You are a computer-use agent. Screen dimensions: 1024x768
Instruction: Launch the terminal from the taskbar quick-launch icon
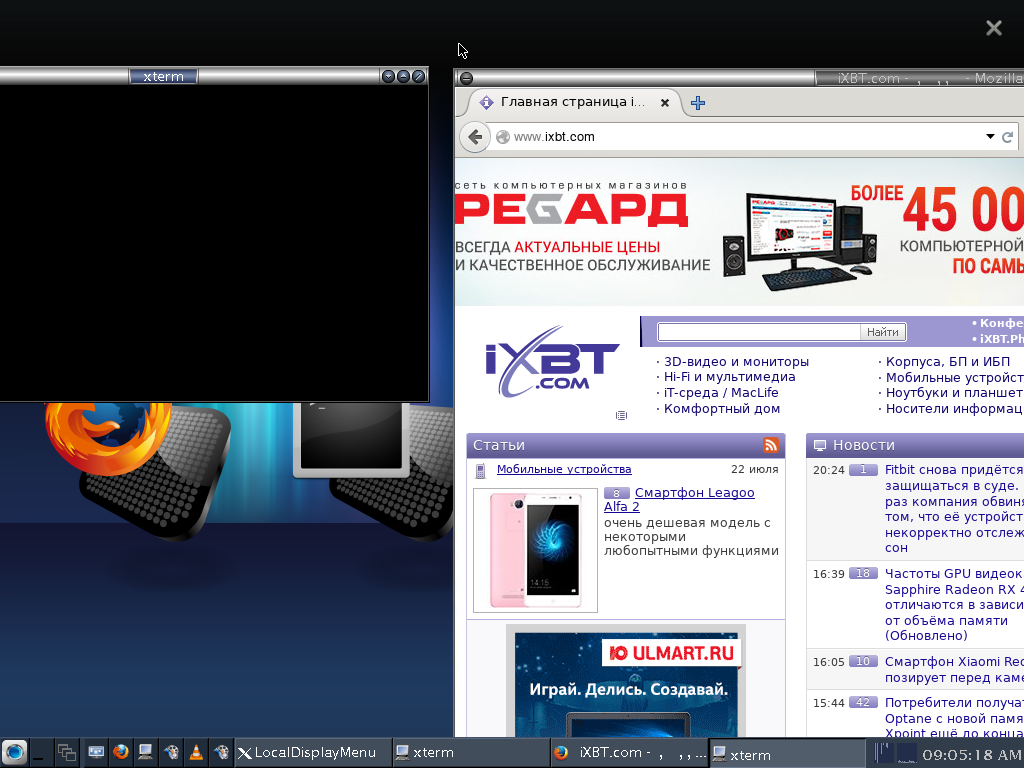146,753
